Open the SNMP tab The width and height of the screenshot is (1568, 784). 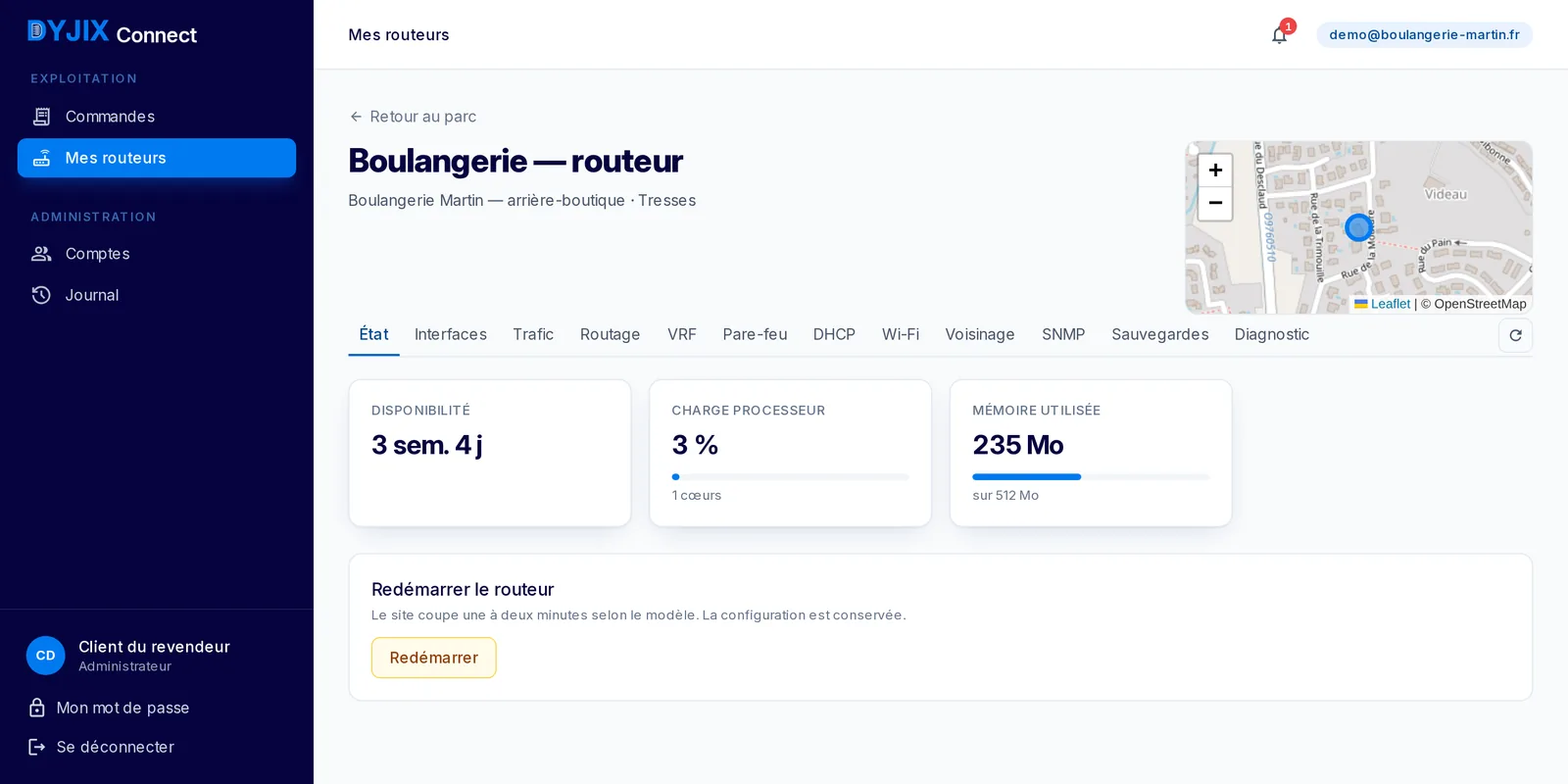click(x=1063, y=334)
